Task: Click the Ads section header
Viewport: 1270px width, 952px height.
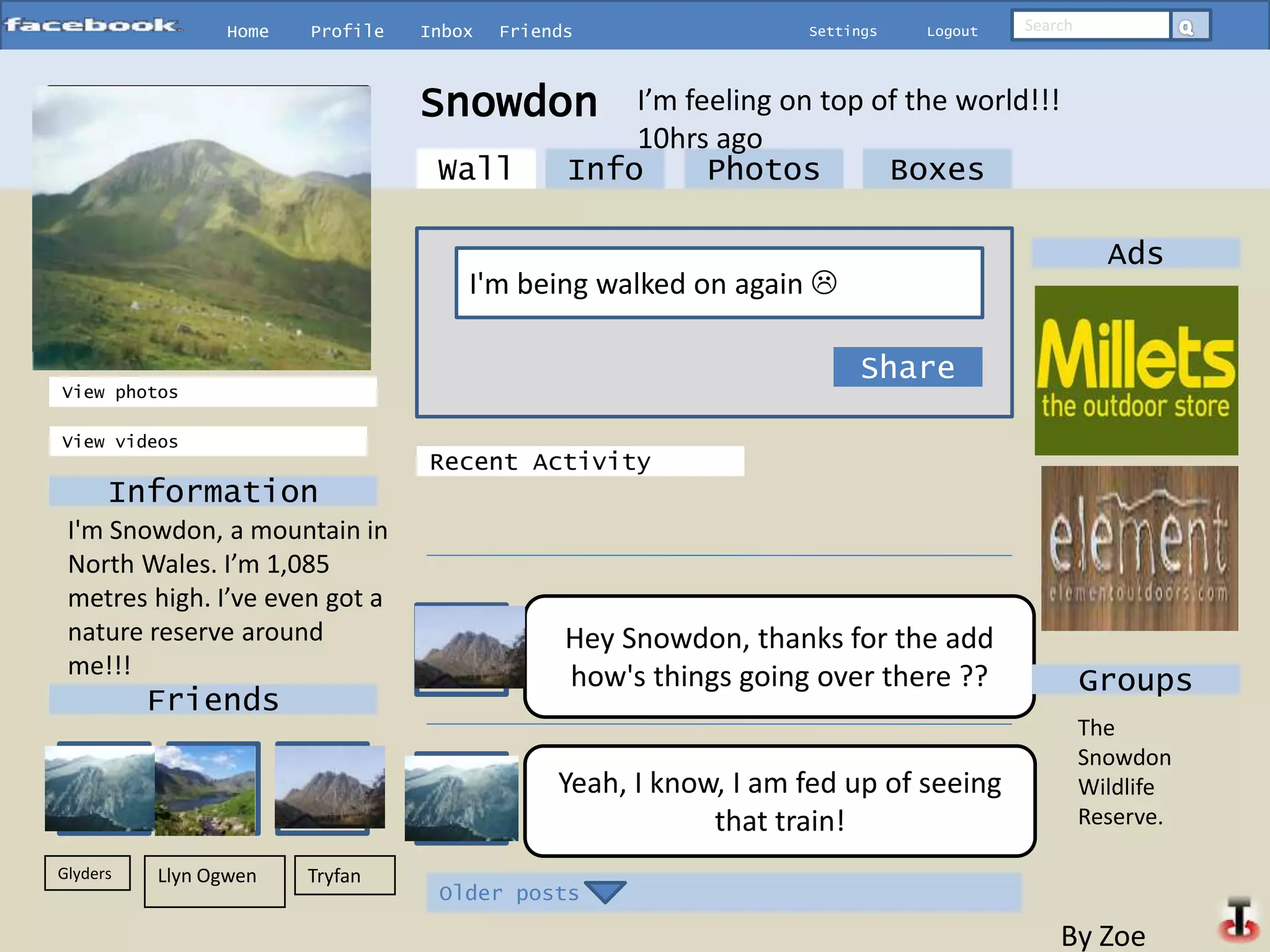Action: click(x=1135, y=253)
